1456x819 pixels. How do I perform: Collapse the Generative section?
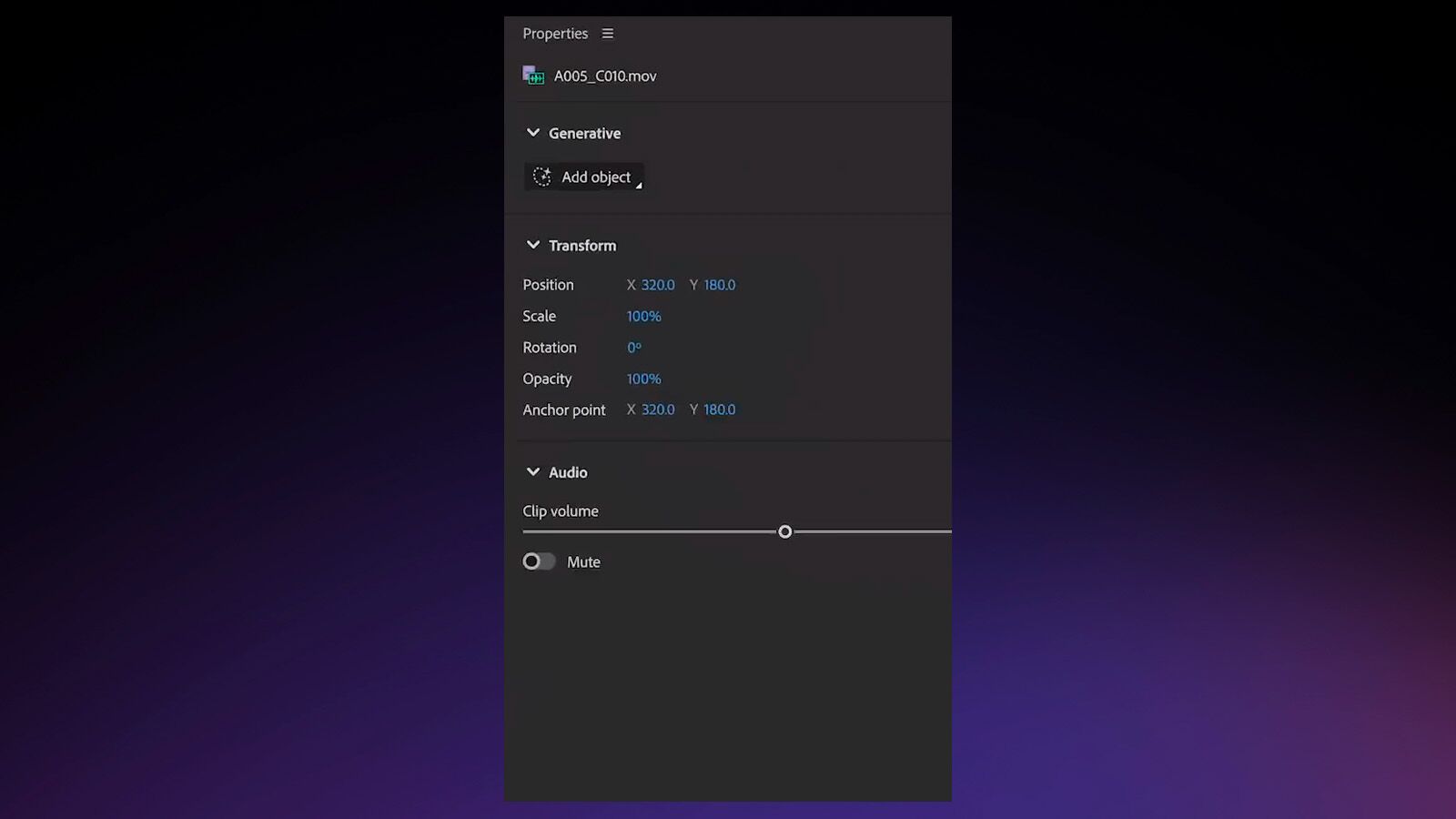click(533, 132)
